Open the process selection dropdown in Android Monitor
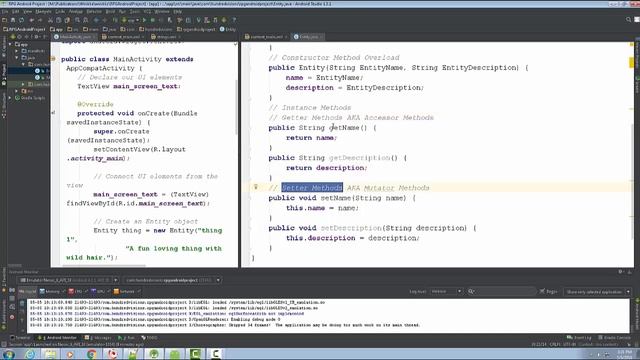 tap(173, 280)
